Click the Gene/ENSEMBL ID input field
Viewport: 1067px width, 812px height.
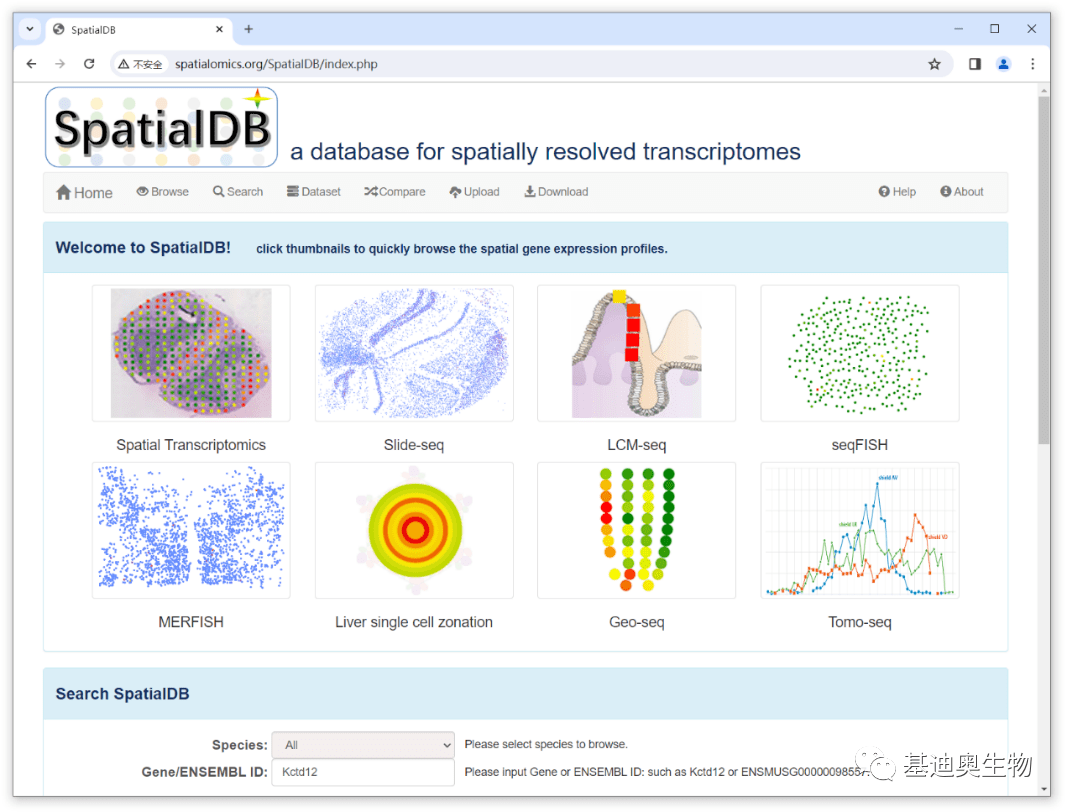[363, 772]
